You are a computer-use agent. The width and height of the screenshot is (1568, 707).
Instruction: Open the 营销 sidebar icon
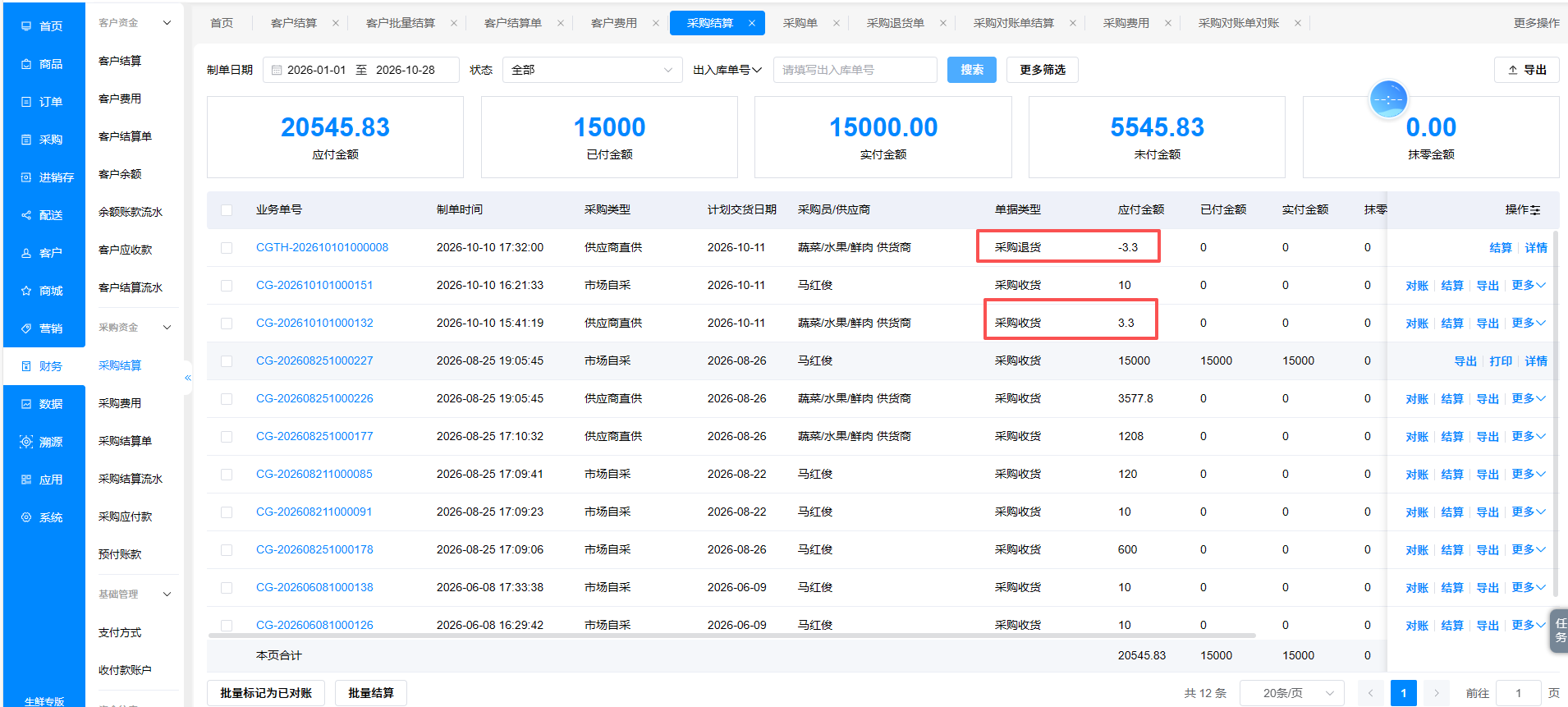tap(26, 328)
